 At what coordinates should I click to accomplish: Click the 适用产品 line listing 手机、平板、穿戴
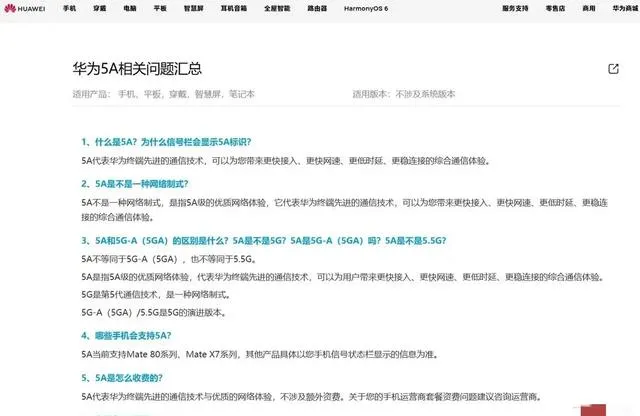pyautogui.click(x=163, y=94)
